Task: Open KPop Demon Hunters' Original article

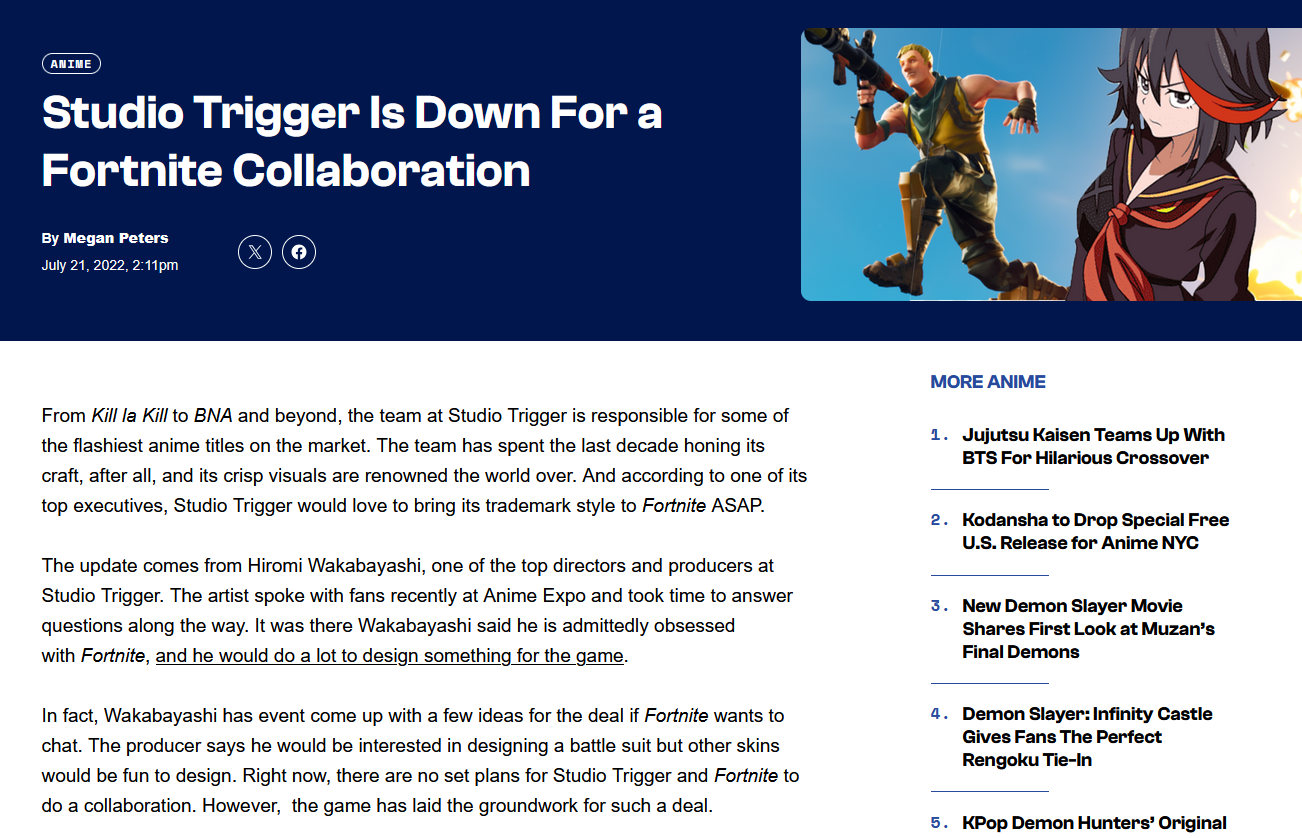Action: pos(1094,823)
